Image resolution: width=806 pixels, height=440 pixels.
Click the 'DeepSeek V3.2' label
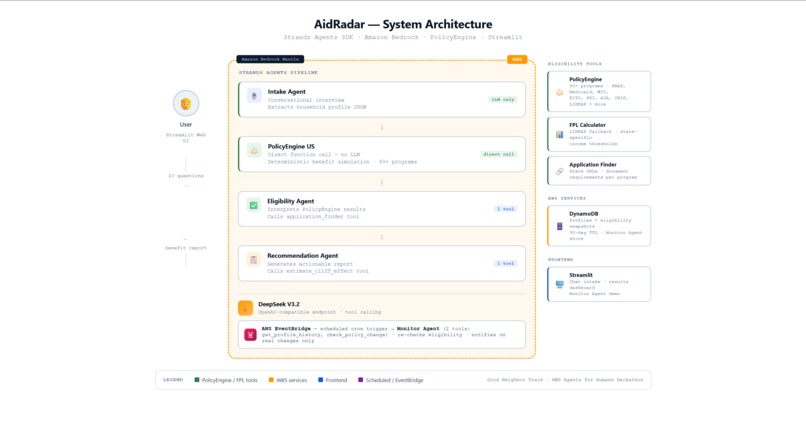coord(279,304)
